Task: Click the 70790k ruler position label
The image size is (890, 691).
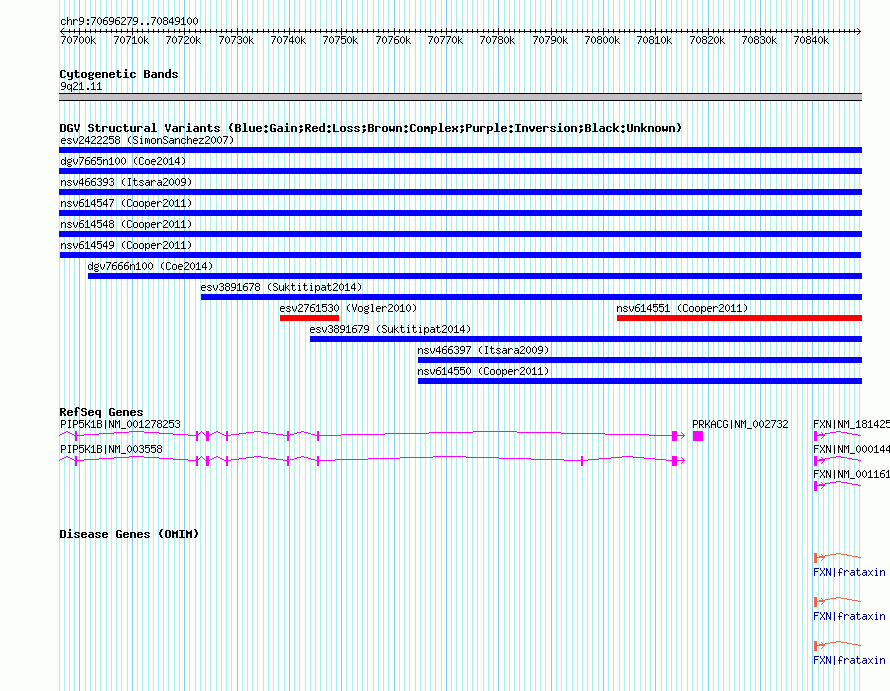Action: pyautogui.click(x=550, y=40)
